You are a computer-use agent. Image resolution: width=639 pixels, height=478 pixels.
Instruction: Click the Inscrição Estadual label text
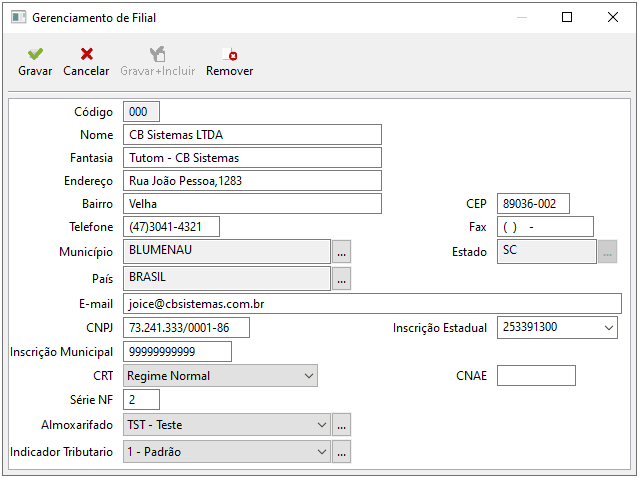pyautogui.click(x=440, y=328)
